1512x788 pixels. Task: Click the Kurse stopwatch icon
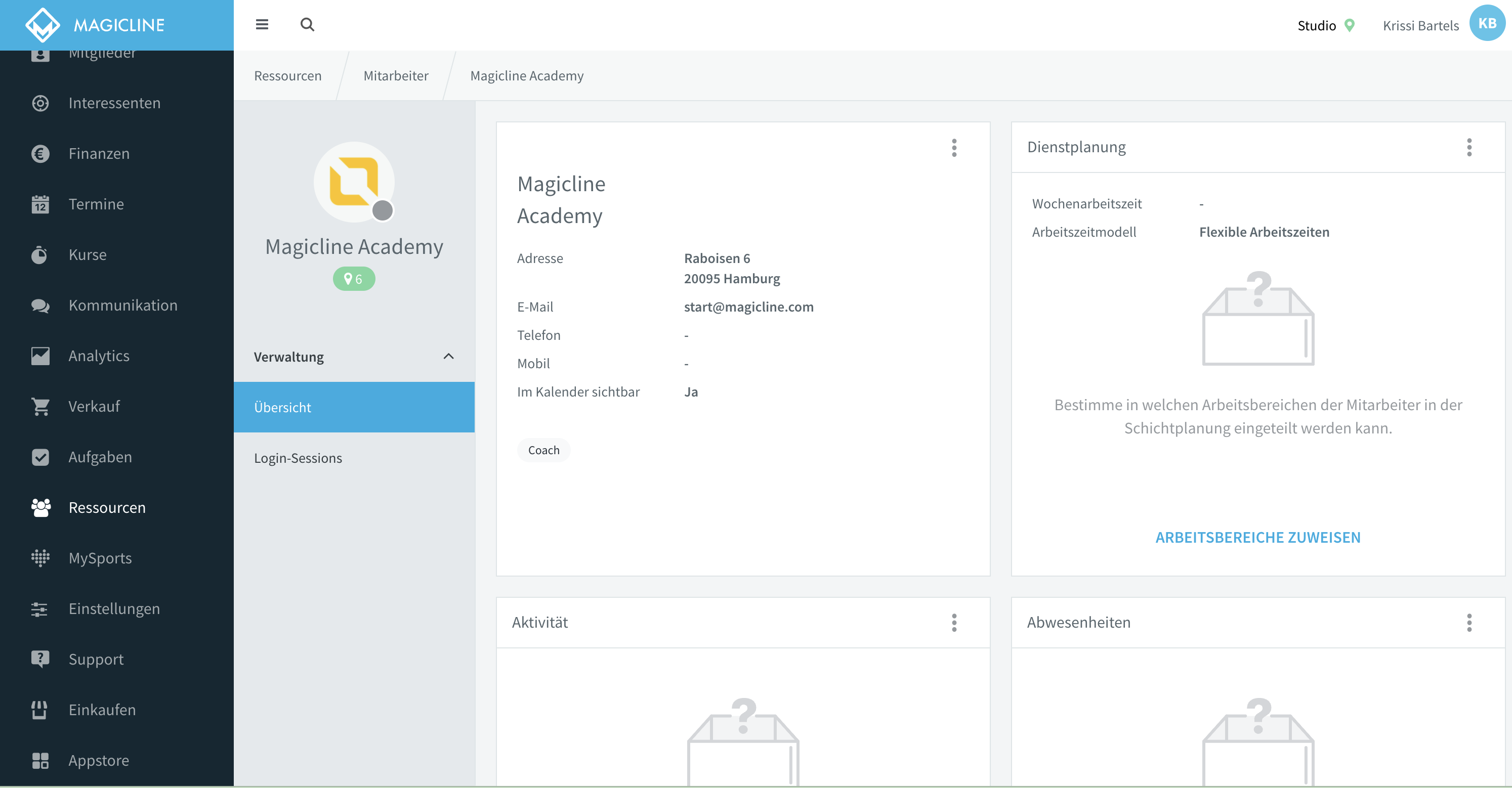coord(40,254)
